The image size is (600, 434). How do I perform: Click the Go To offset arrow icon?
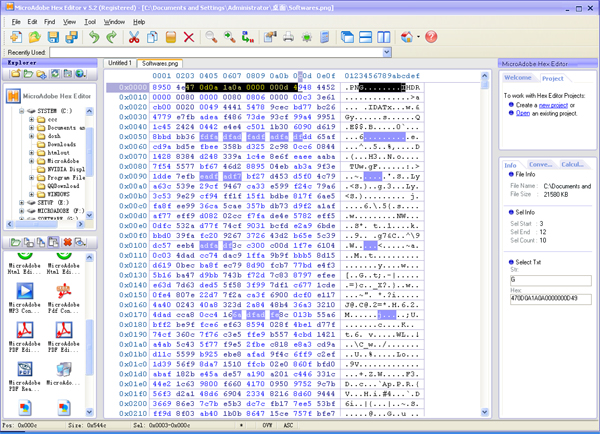[x=248, y=37]
